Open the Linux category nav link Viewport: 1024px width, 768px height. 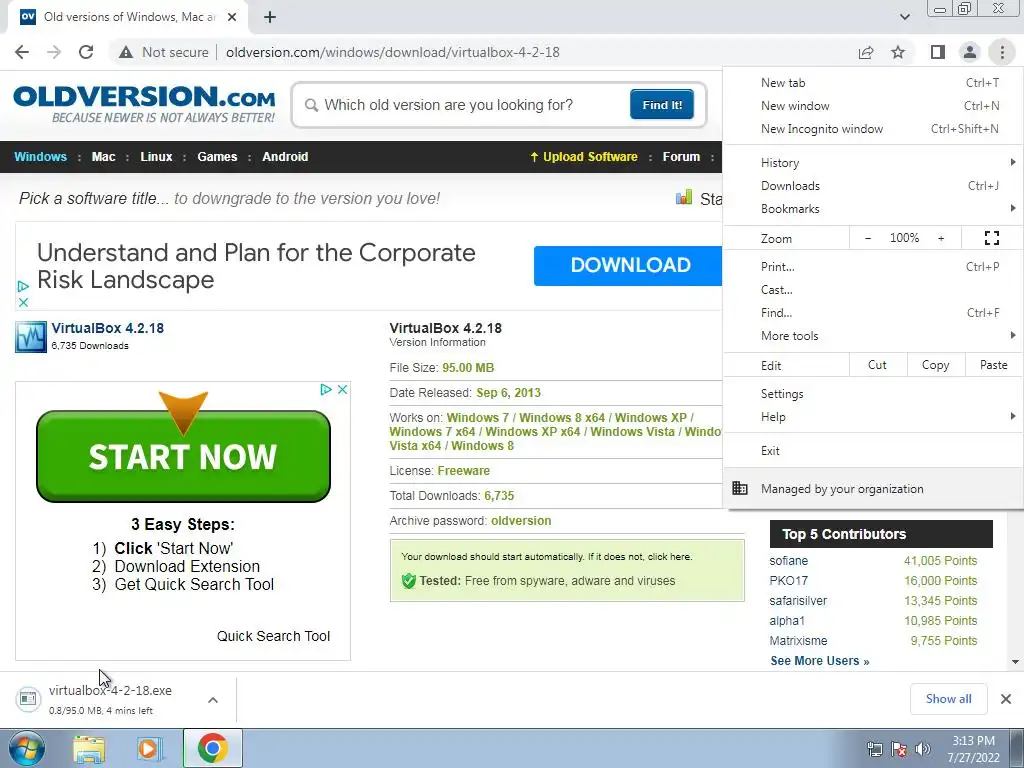click(x=156, y=157)
